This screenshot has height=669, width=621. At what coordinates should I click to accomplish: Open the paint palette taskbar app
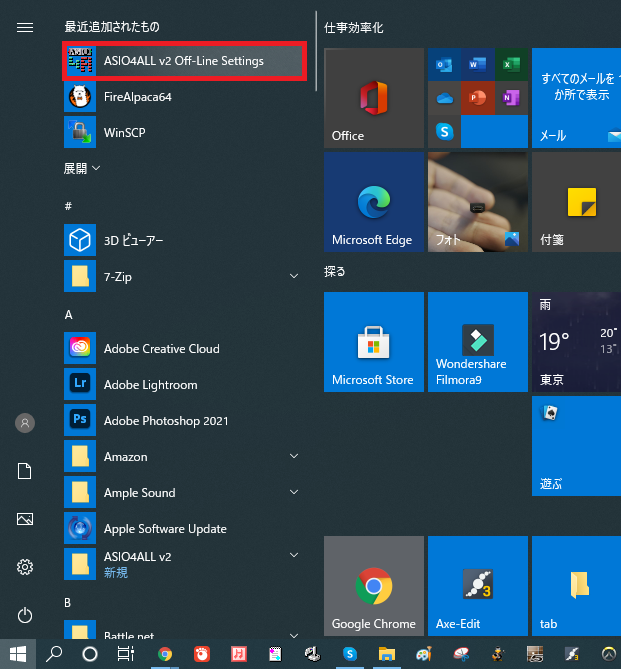click(424, 654)
